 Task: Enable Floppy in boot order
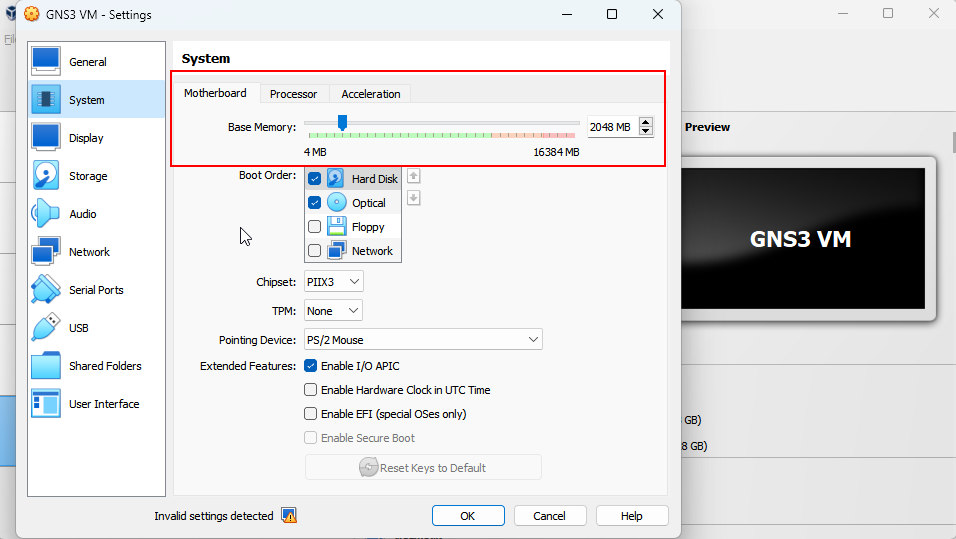315,227
